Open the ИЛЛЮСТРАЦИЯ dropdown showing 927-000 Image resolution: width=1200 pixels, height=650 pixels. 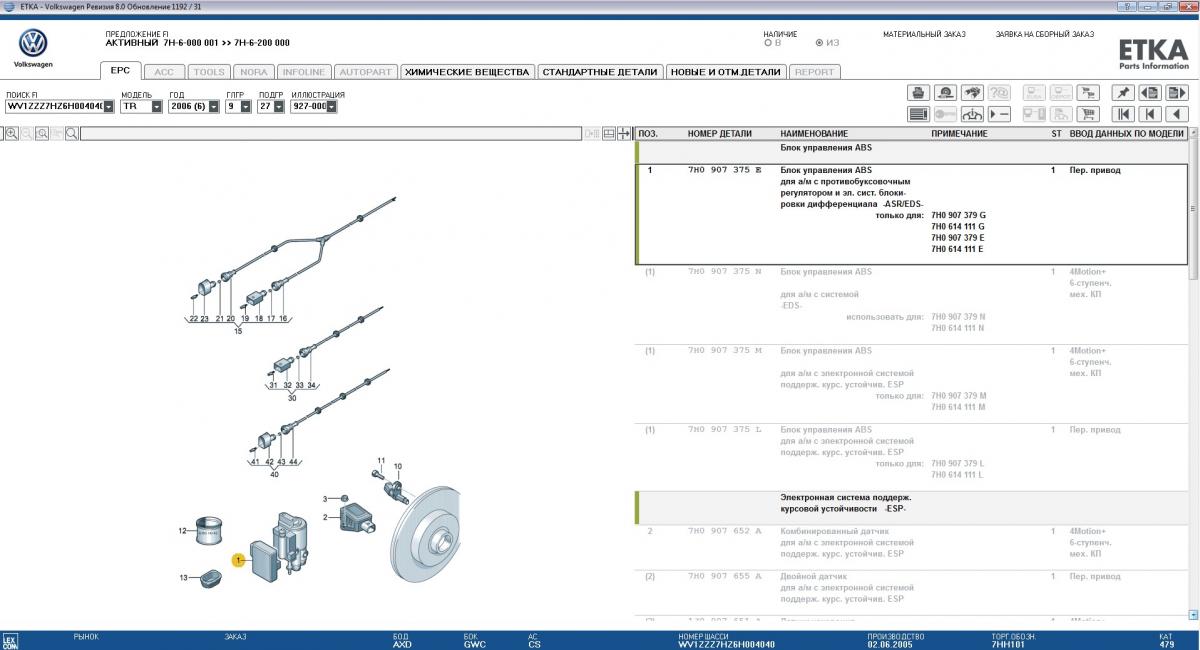(x=331, y=106)
